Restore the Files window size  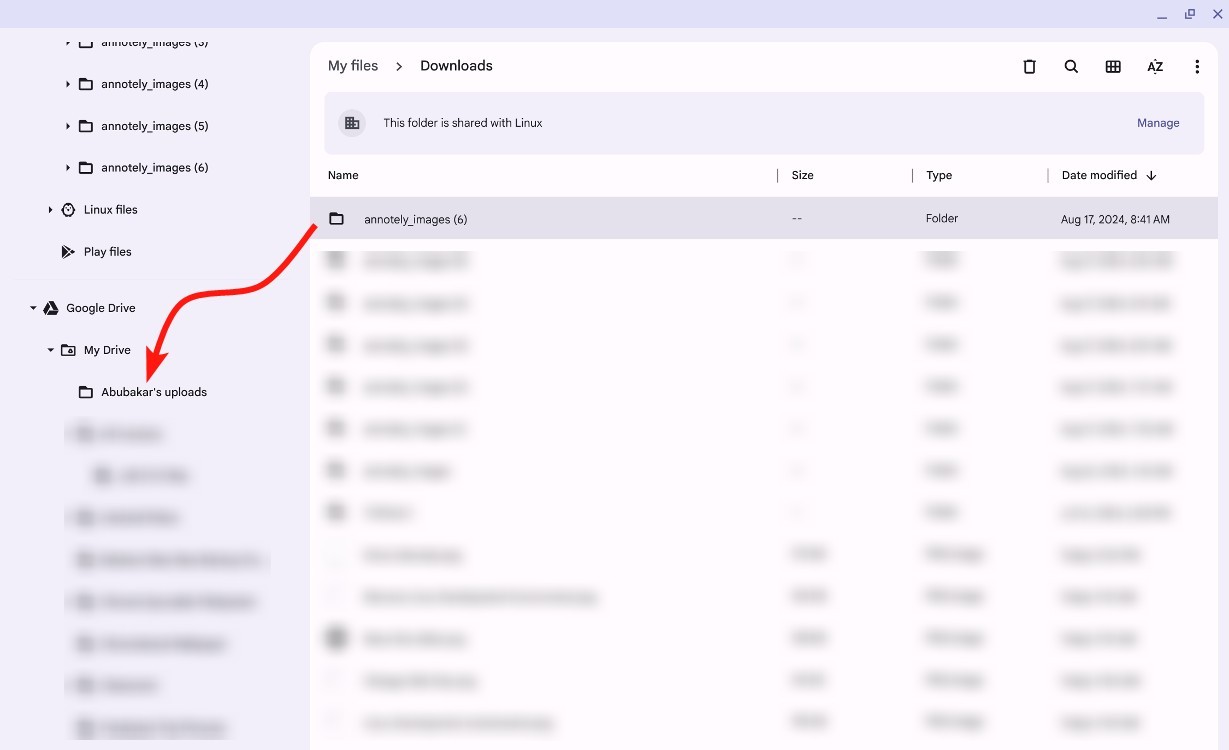pyautogui.click(x=1190, y=14)
